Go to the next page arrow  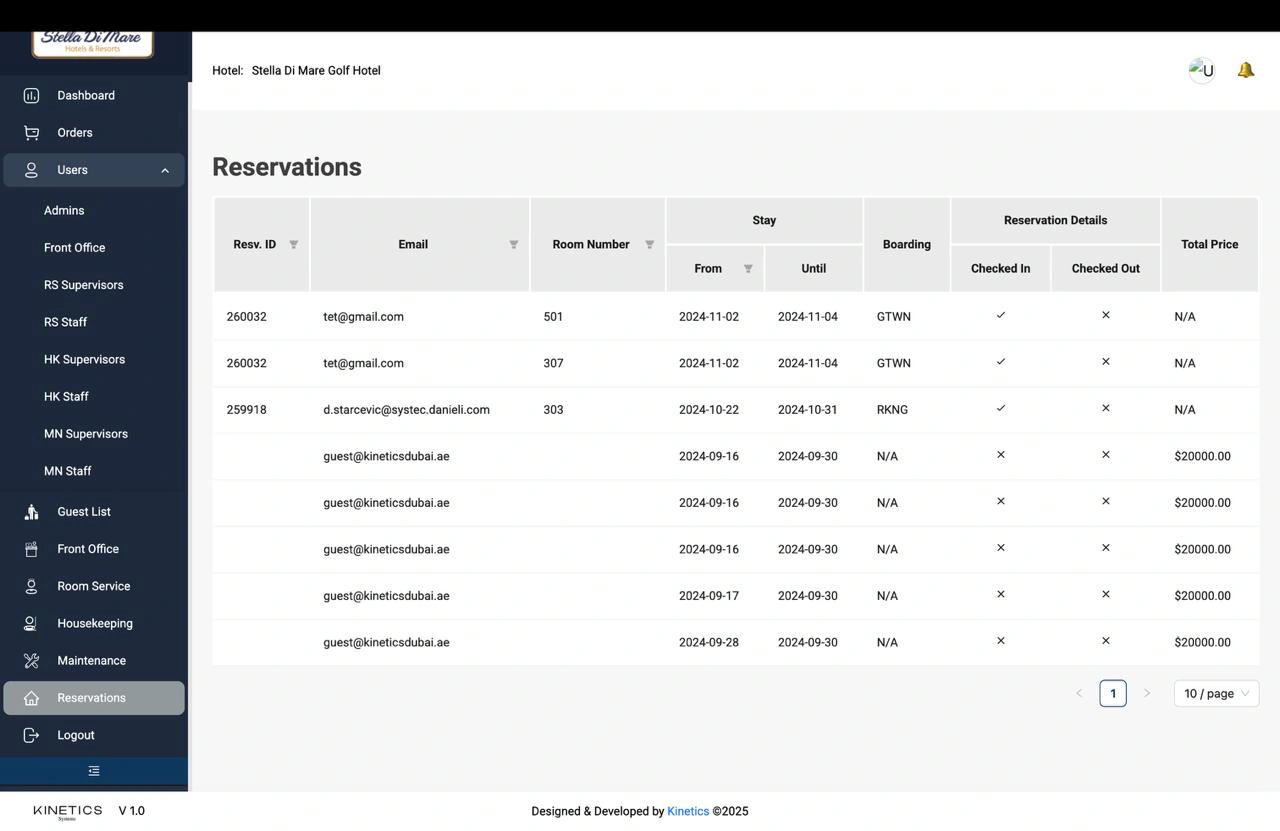click(x=1147, y=694)
